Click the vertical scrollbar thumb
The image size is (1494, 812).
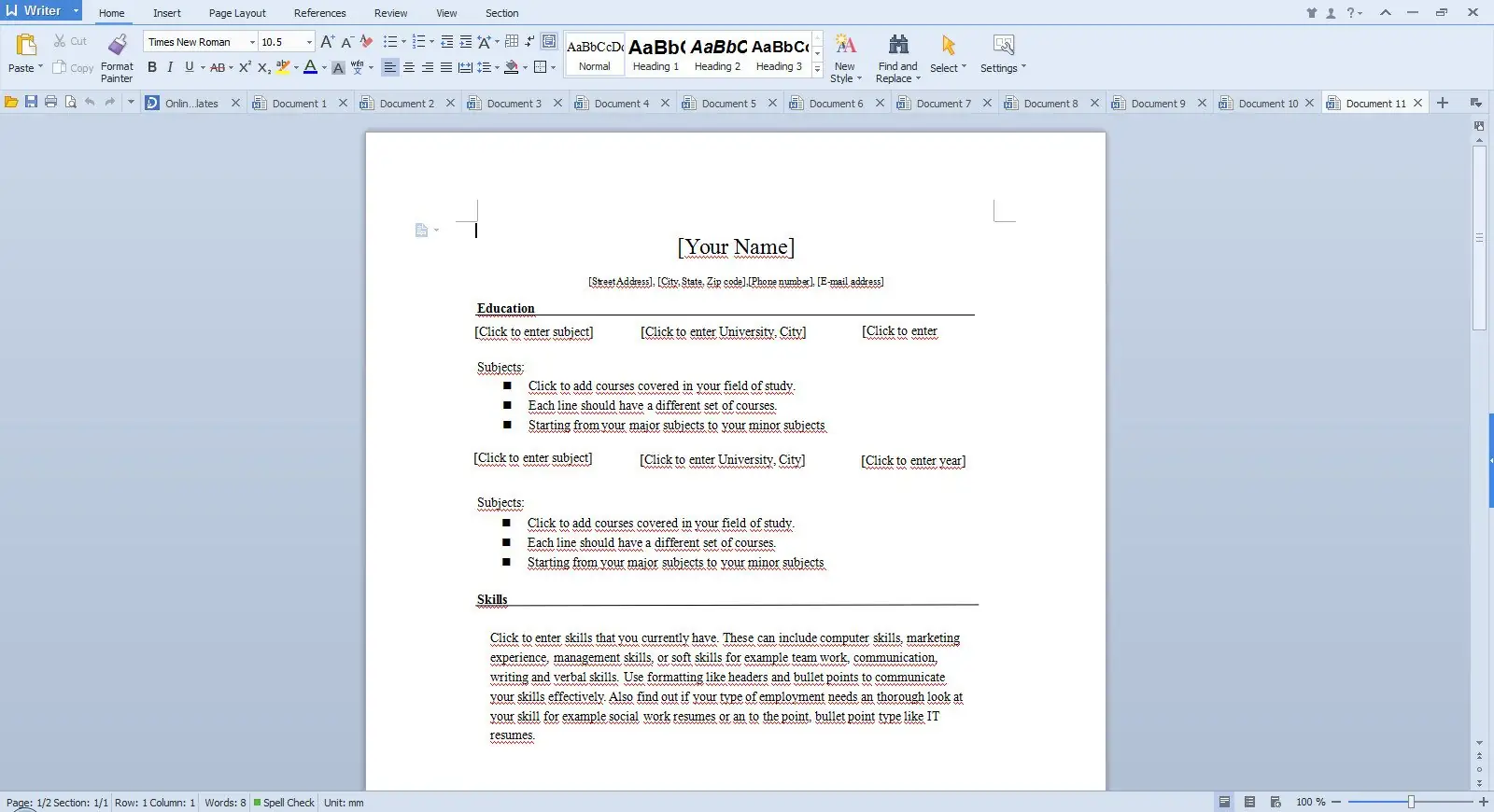1479,238
